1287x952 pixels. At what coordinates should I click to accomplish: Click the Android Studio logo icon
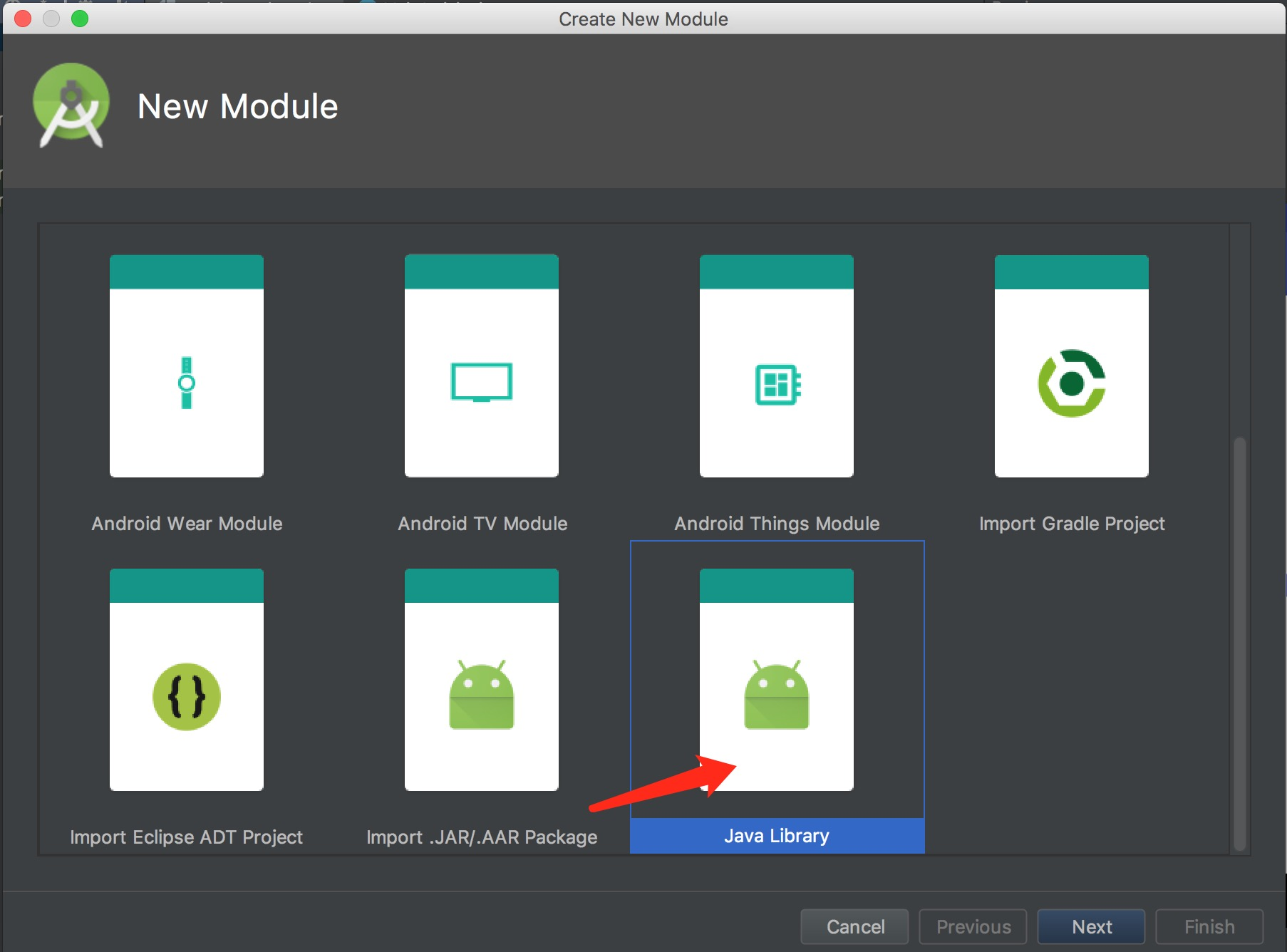click(x=71, y=104)
